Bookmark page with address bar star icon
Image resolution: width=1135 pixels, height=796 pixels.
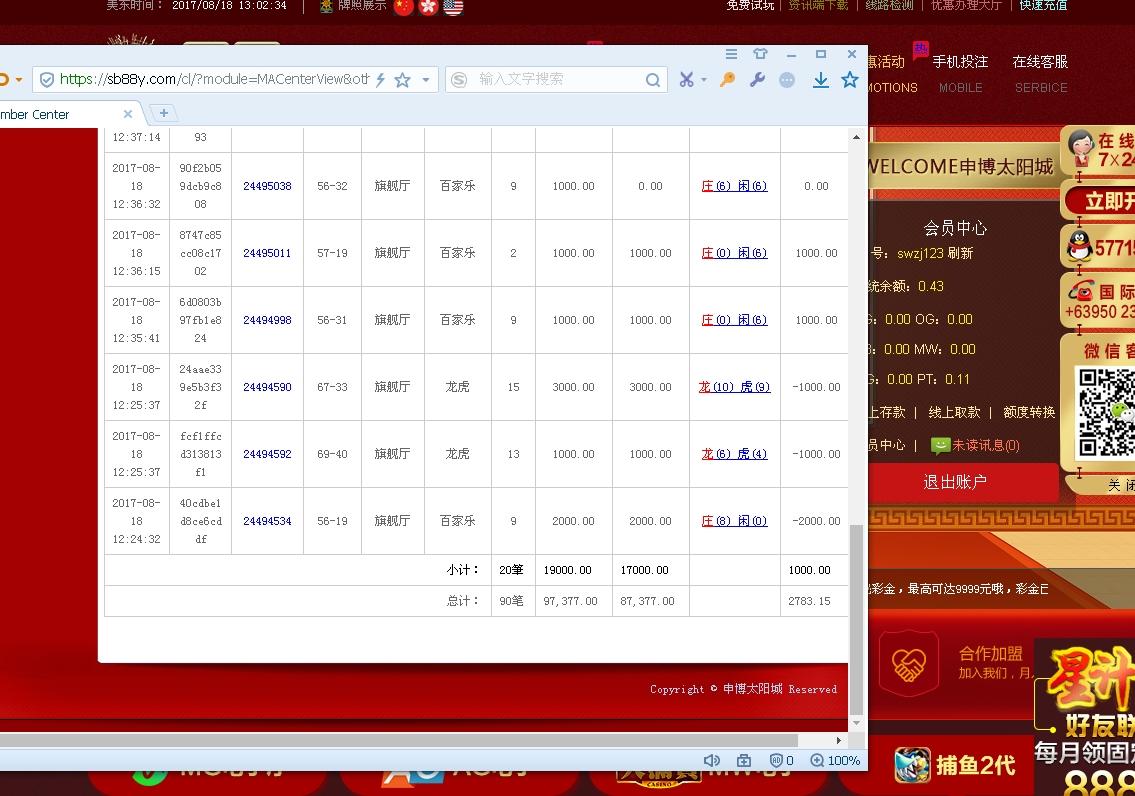point(402,80)
